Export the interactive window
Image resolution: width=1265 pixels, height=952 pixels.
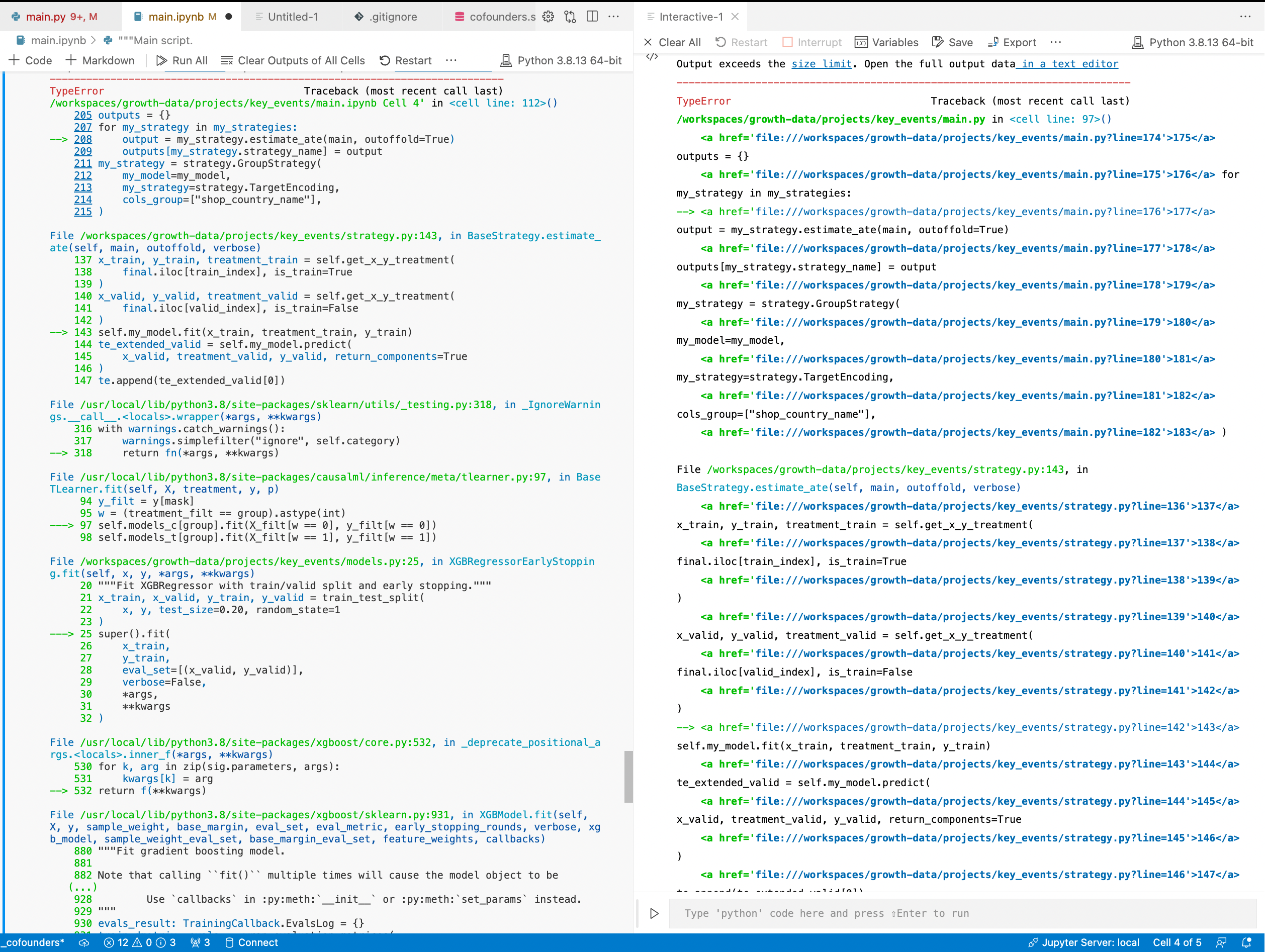(x=1012, y=42)
